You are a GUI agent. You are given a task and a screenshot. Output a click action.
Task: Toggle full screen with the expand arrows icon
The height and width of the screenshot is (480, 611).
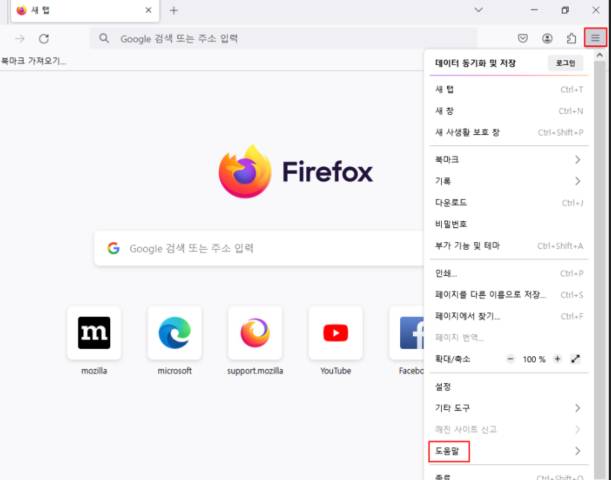click(576, 359)
